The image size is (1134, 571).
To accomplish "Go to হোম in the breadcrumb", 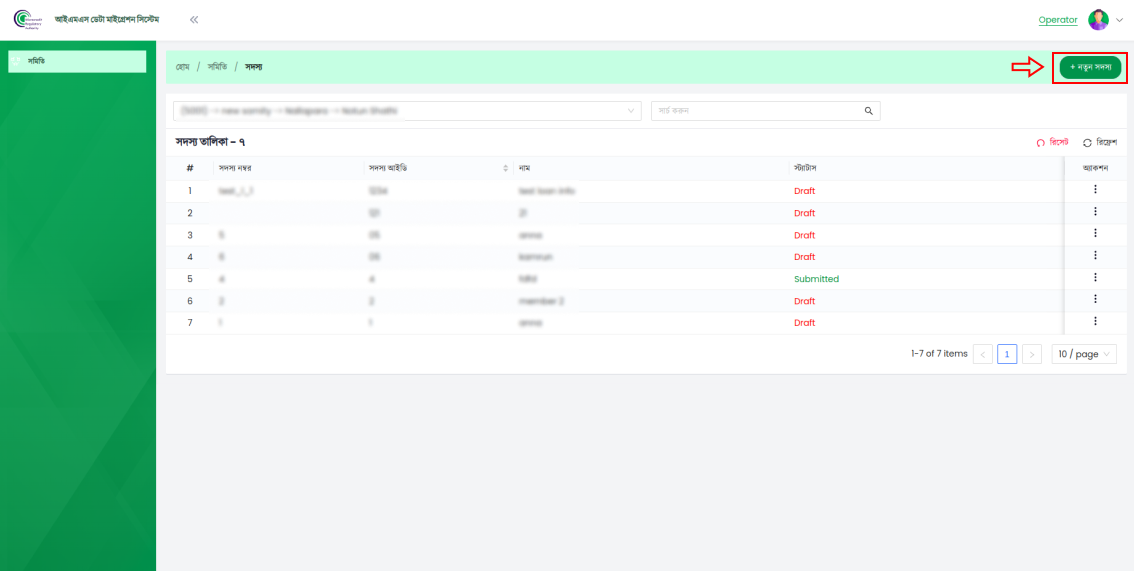I will [x=183, y=67].
